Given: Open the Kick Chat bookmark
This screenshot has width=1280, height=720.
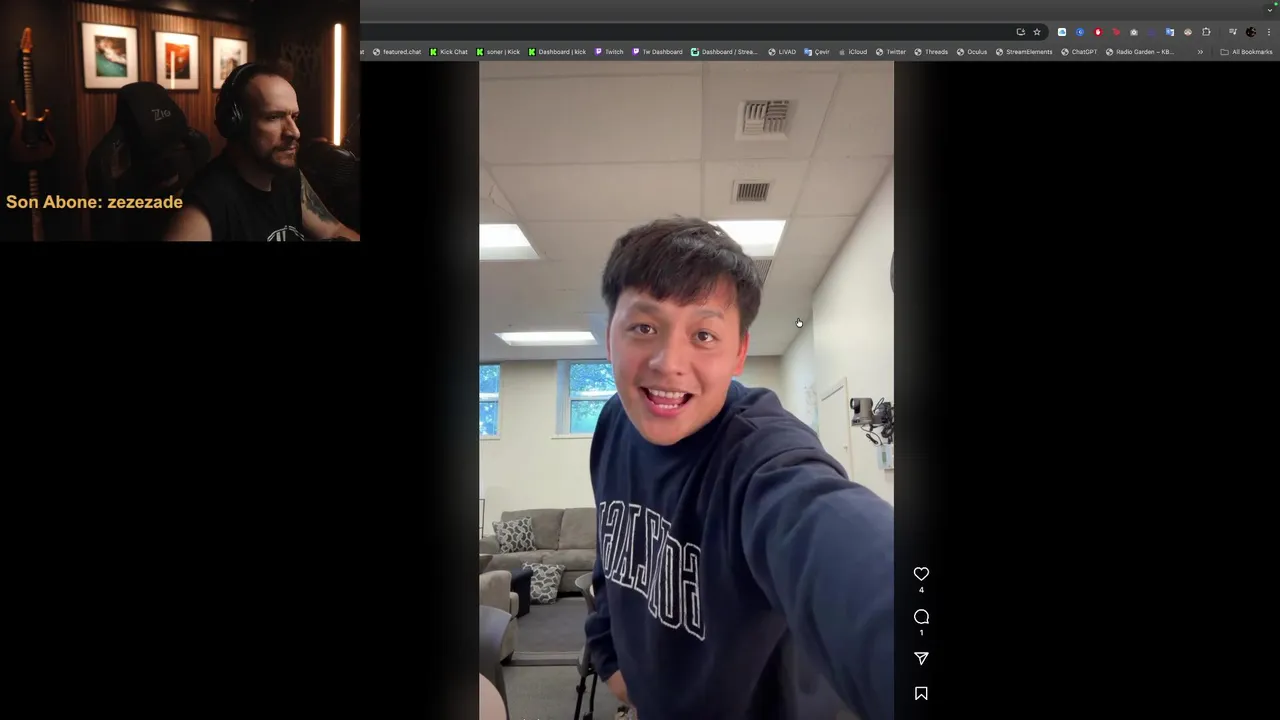Looking at the screenshot, I should (449, 52).
